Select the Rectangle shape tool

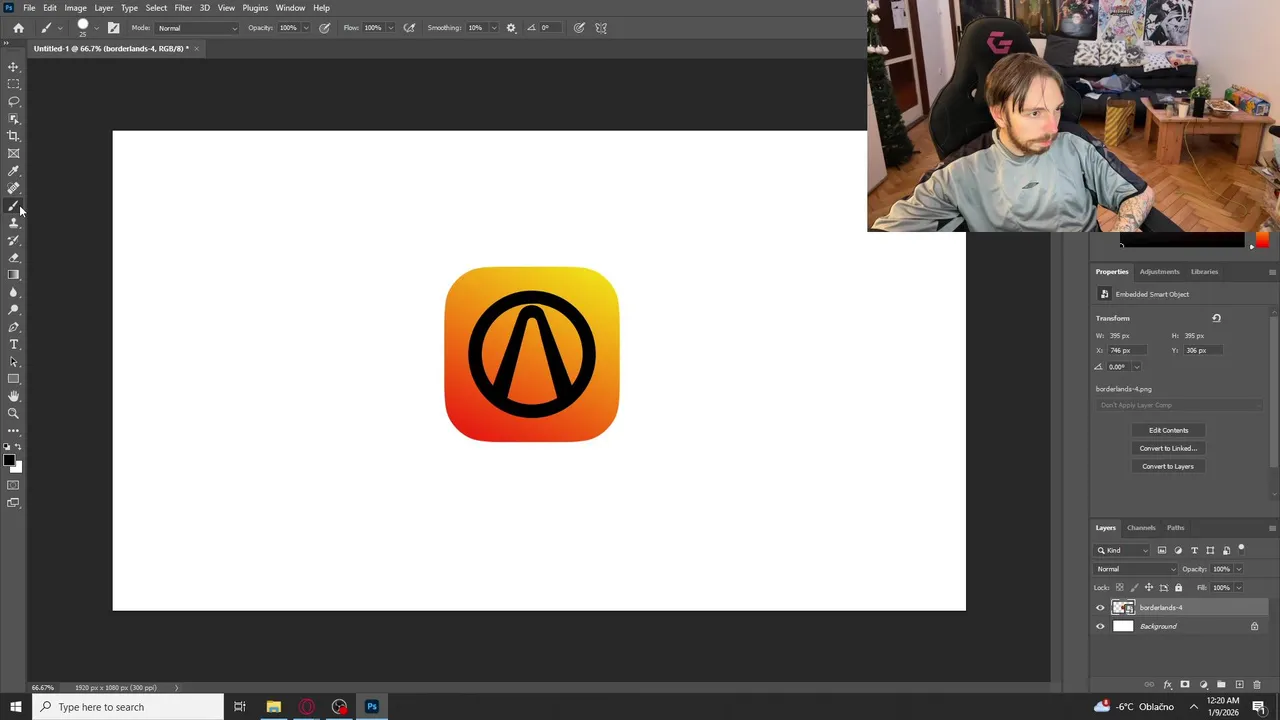coord(14,379)
